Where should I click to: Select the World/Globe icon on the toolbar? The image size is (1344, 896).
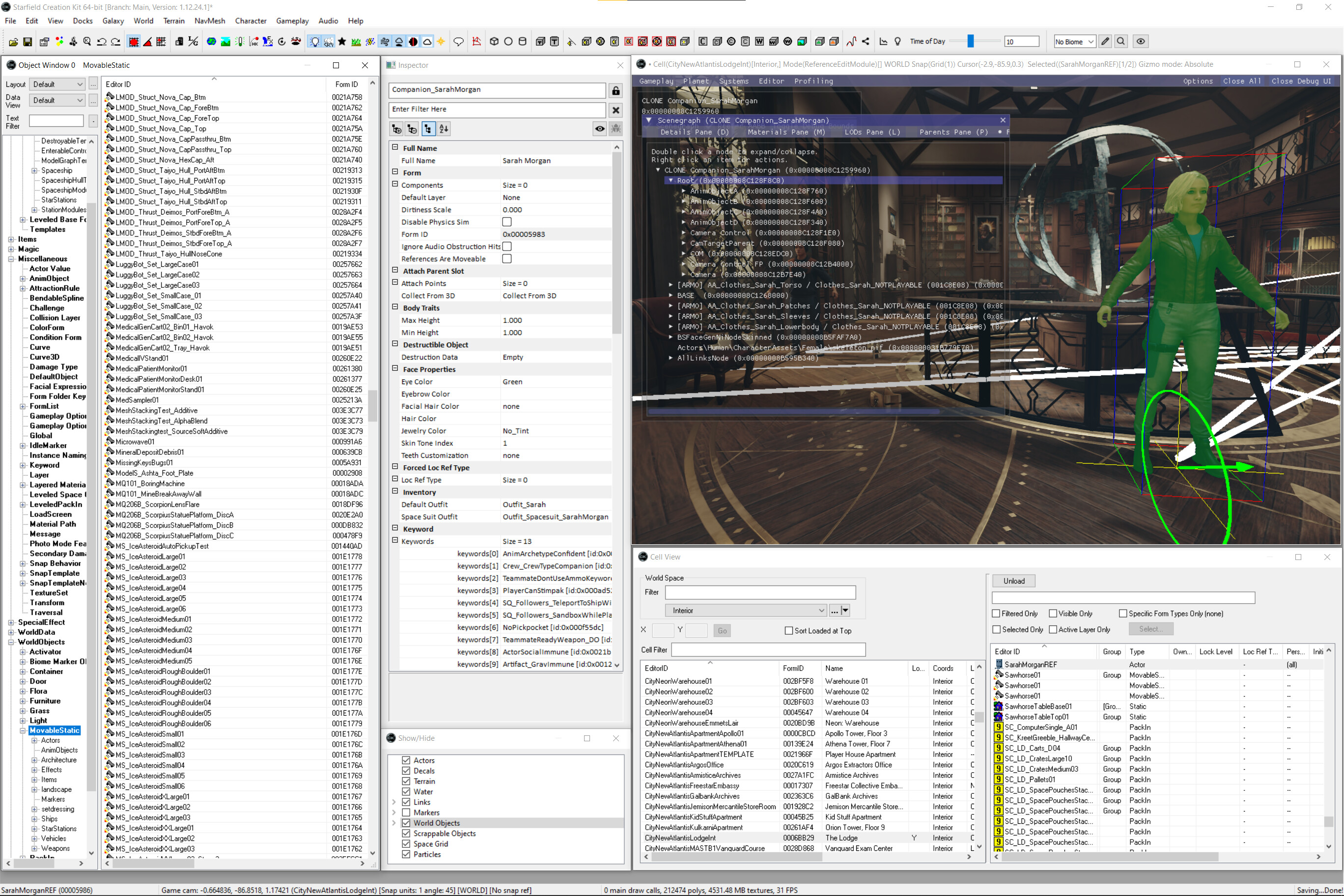211,41
